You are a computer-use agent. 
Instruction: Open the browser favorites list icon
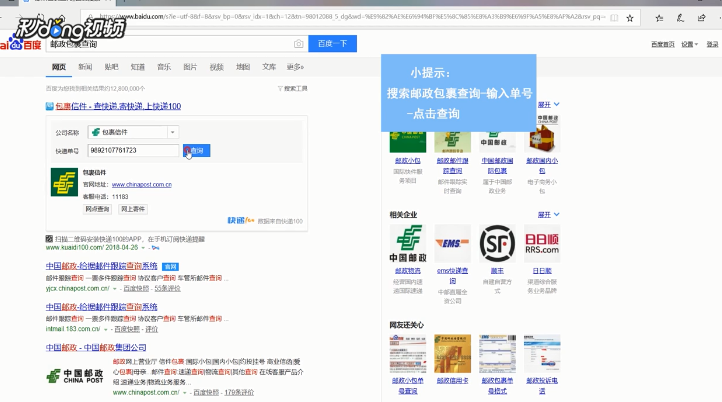(659, 18)
